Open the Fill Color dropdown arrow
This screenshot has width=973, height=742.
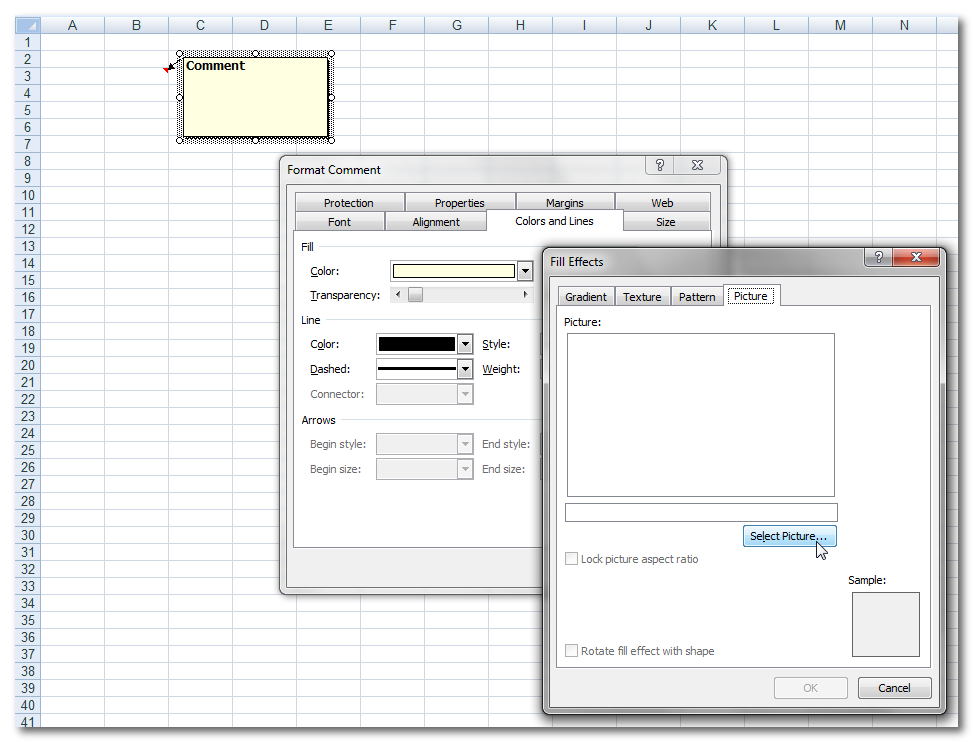click(524, 271)
